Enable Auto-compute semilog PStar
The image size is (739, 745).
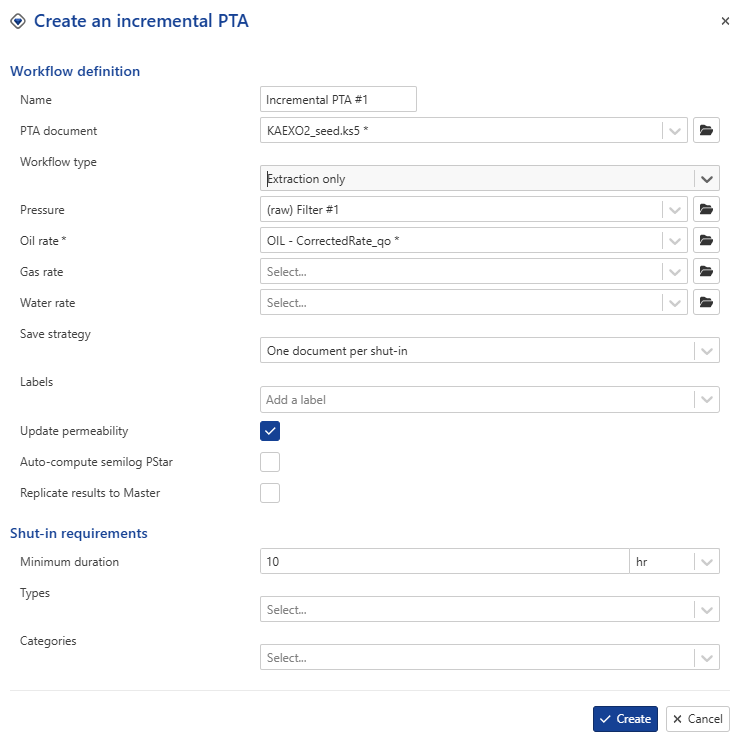coord(270,462)
